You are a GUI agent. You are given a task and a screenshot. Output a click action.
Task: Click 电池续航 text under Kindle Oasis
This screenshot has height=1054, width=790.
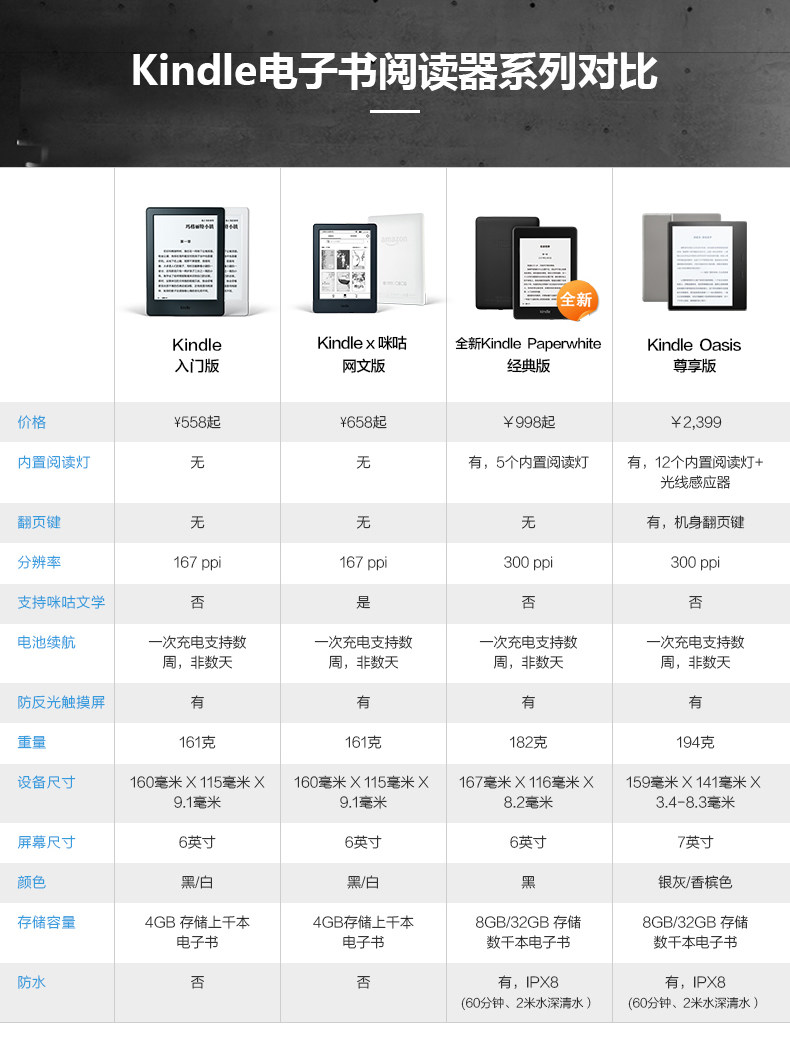tap(695, 652)
